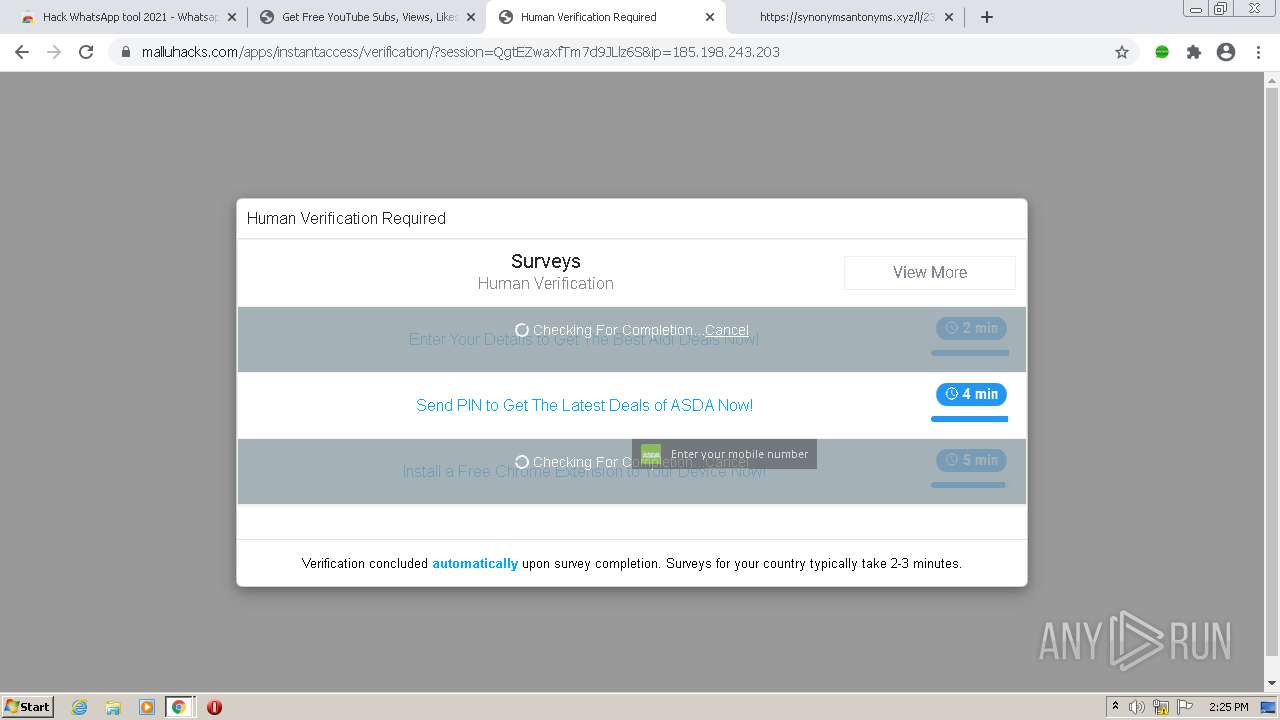This screenshot has height=720, width=1280.
Task: Launch Internet Explorer from taskbar
Action: (x=80, y=707)
